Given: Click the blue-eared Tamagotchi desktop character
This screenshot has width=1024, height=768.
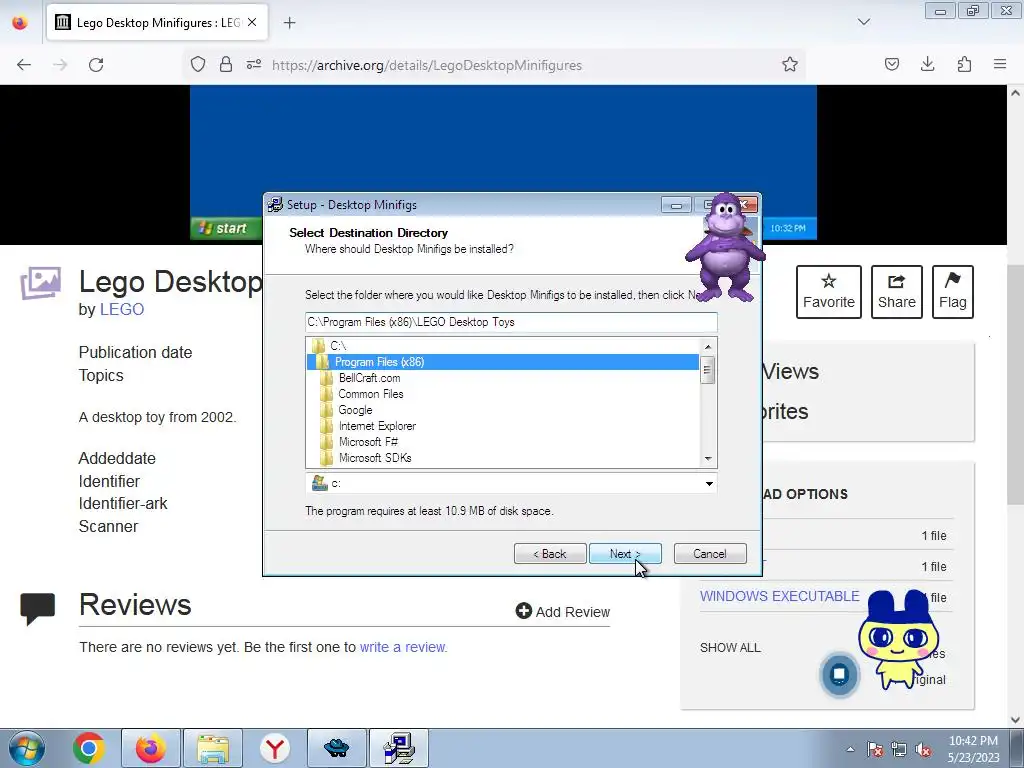Looking at the screenshot, I should click(x=898, y=640).
